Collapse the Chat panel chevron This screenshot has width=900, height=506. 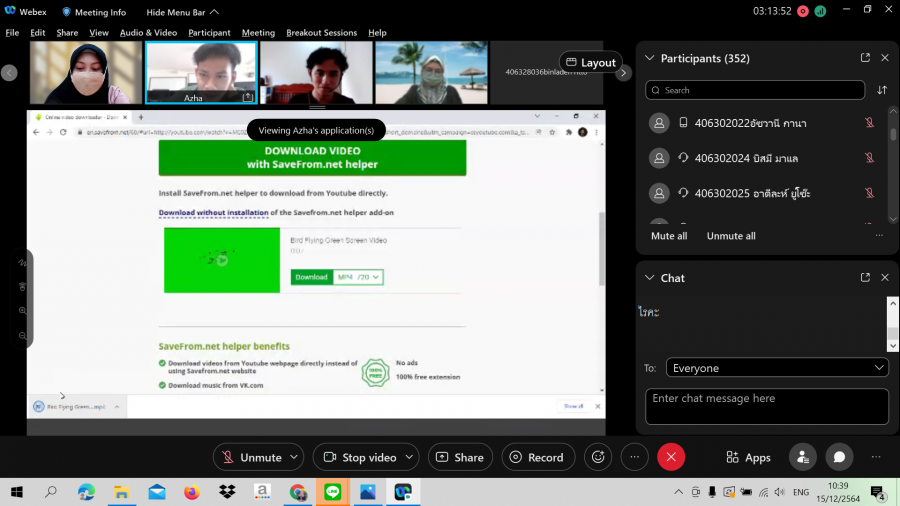[649, 277]
